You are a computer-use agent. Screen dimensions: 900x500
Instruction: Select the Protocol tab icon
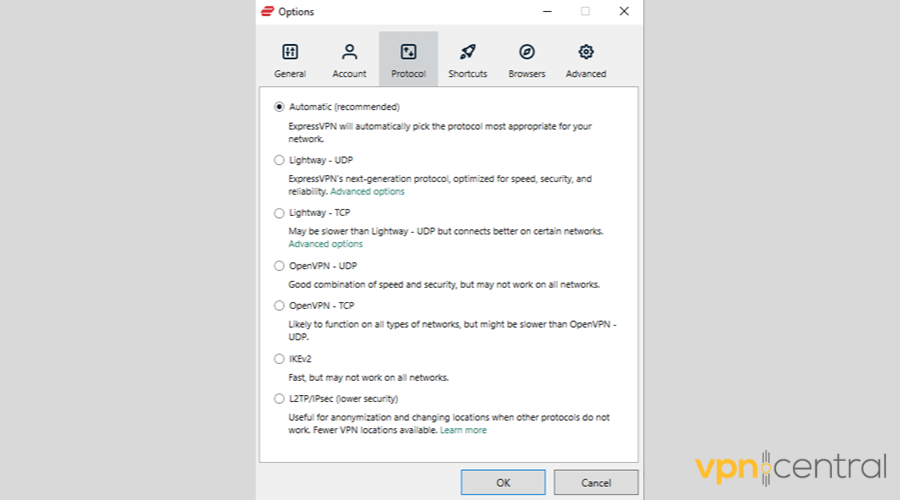[x=408, y=52]
